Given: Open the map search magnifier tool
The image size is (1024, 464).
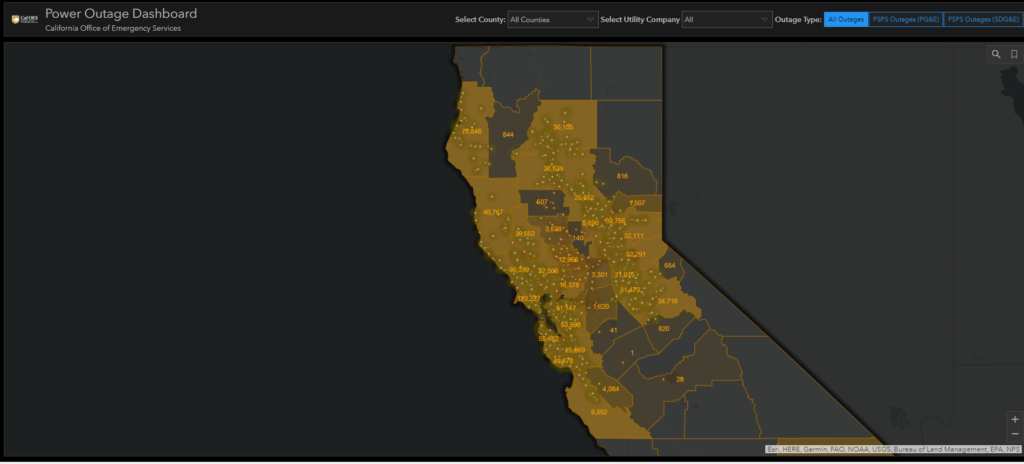Looking at the screenshot, I should (996, 55).
